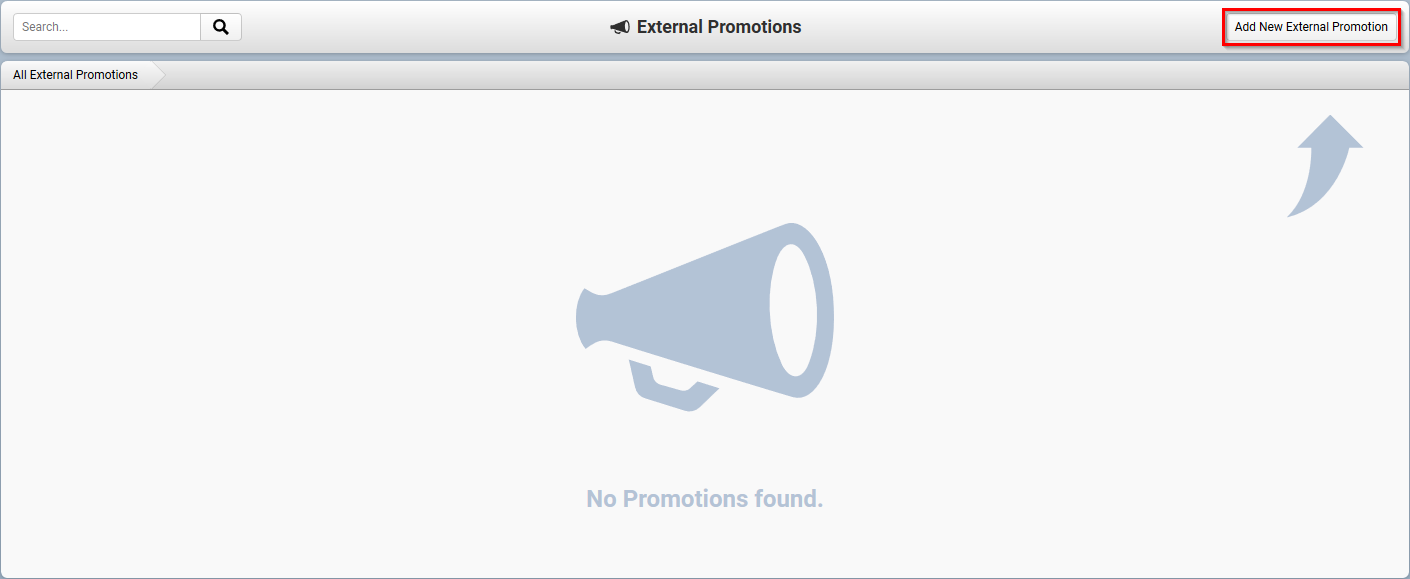Click the blank header area between search and title
Viewport: 1410px width, 579px height.
[x=425, y=27]
